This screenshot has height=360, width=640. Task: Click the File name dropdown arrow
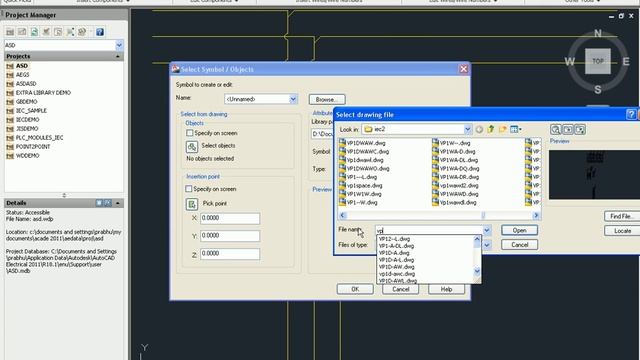point(487,230)
